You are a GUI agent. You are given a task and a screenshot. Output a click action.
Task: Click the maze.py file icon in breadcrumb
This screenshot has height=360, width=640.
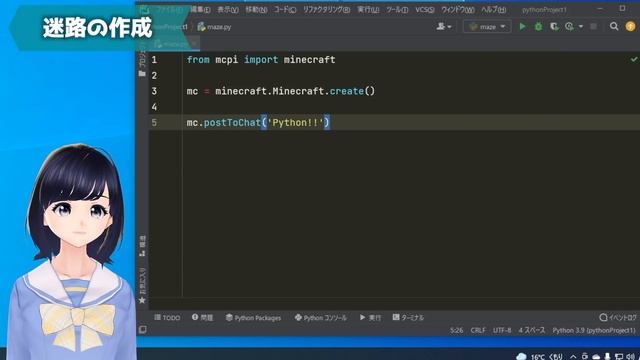[201, 27]
